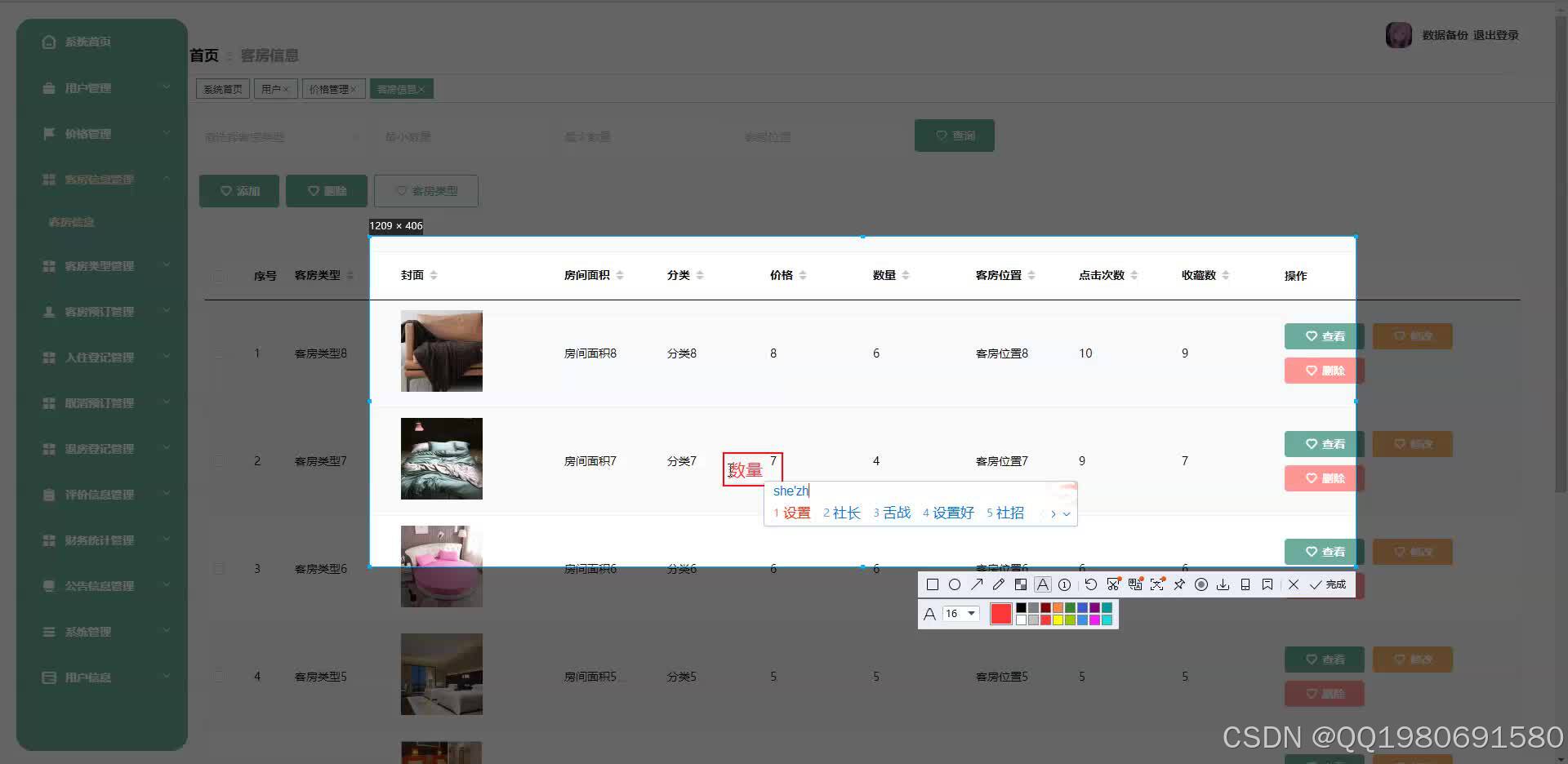Select the rectangle tool in the annotation toolbar
The width and height of the screenshot is (1568, 764).
tap(932, 584)
